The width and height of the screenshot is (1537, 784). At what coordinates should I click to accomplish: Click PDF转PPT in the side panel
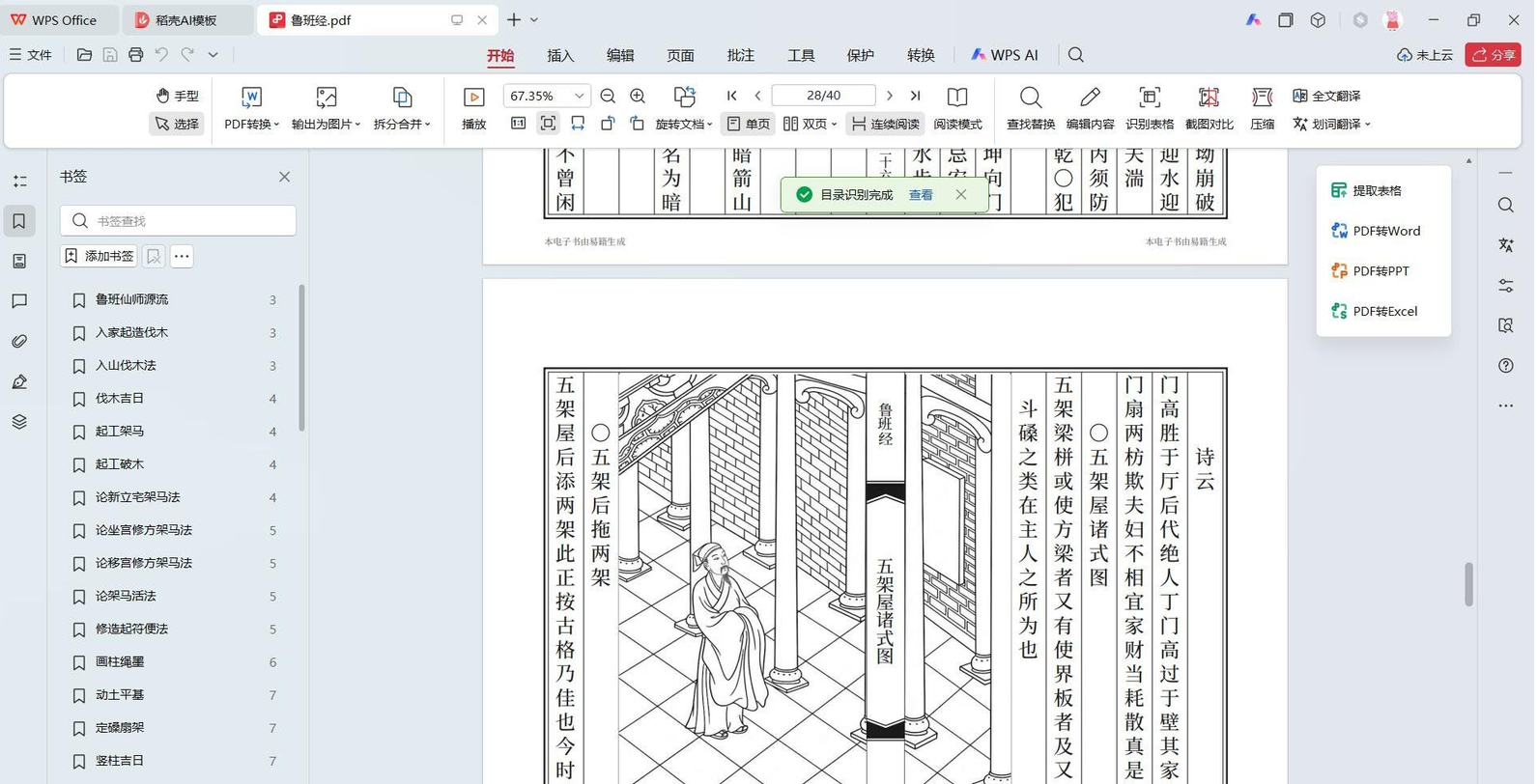[1369, 271]
